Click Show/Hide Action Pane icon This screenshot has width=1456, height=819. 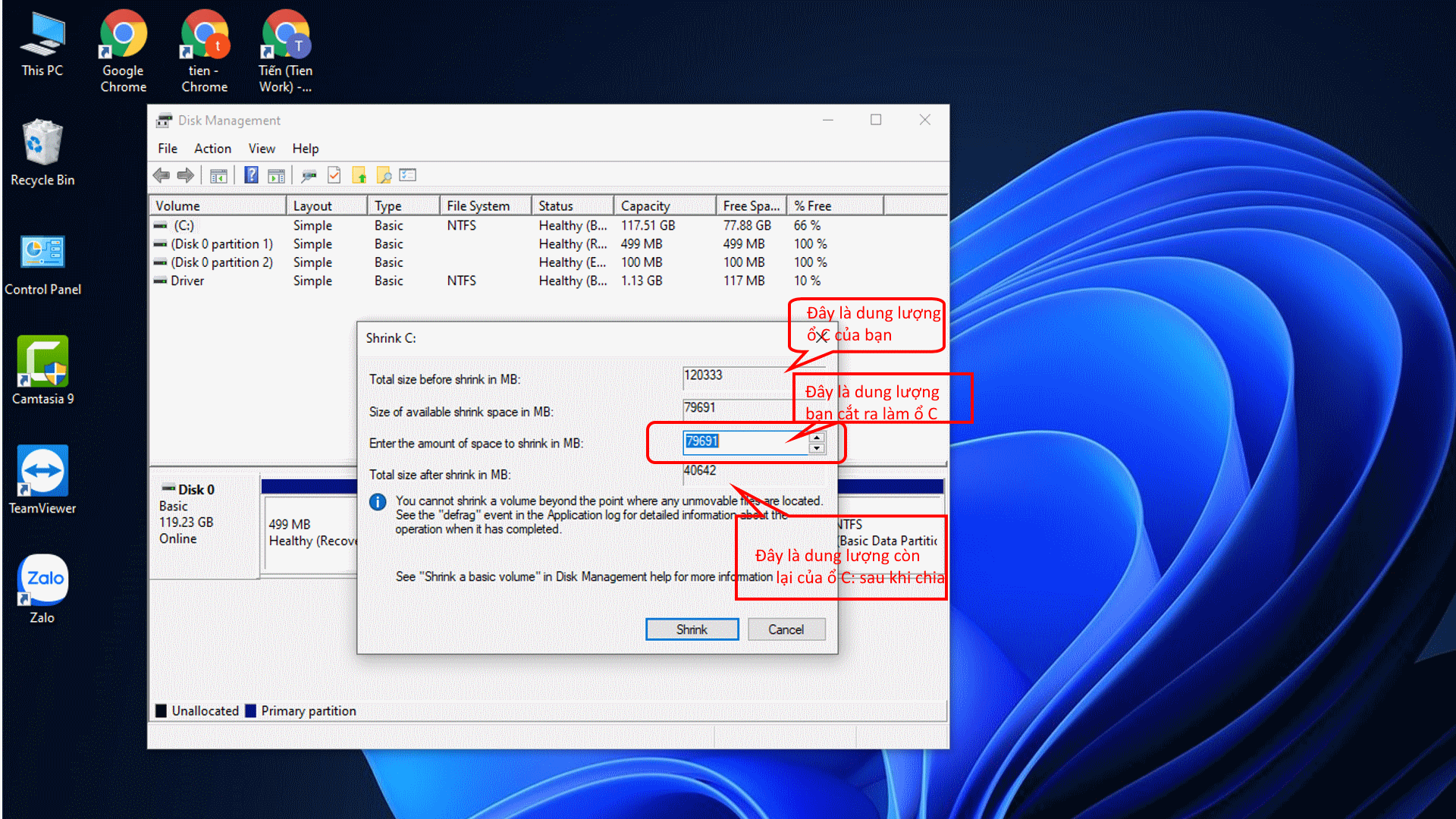[277, 176]
